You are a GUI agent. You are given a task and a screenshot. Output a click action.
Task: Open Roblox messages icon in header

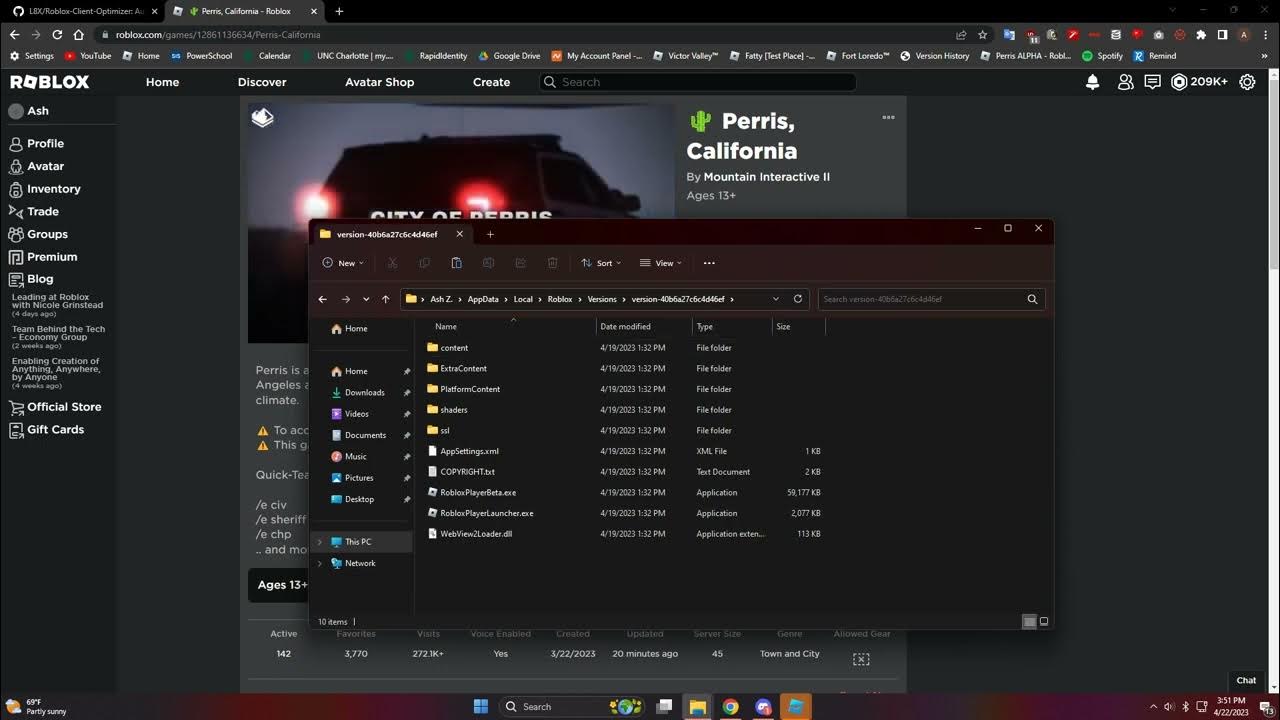(1152, 82)
